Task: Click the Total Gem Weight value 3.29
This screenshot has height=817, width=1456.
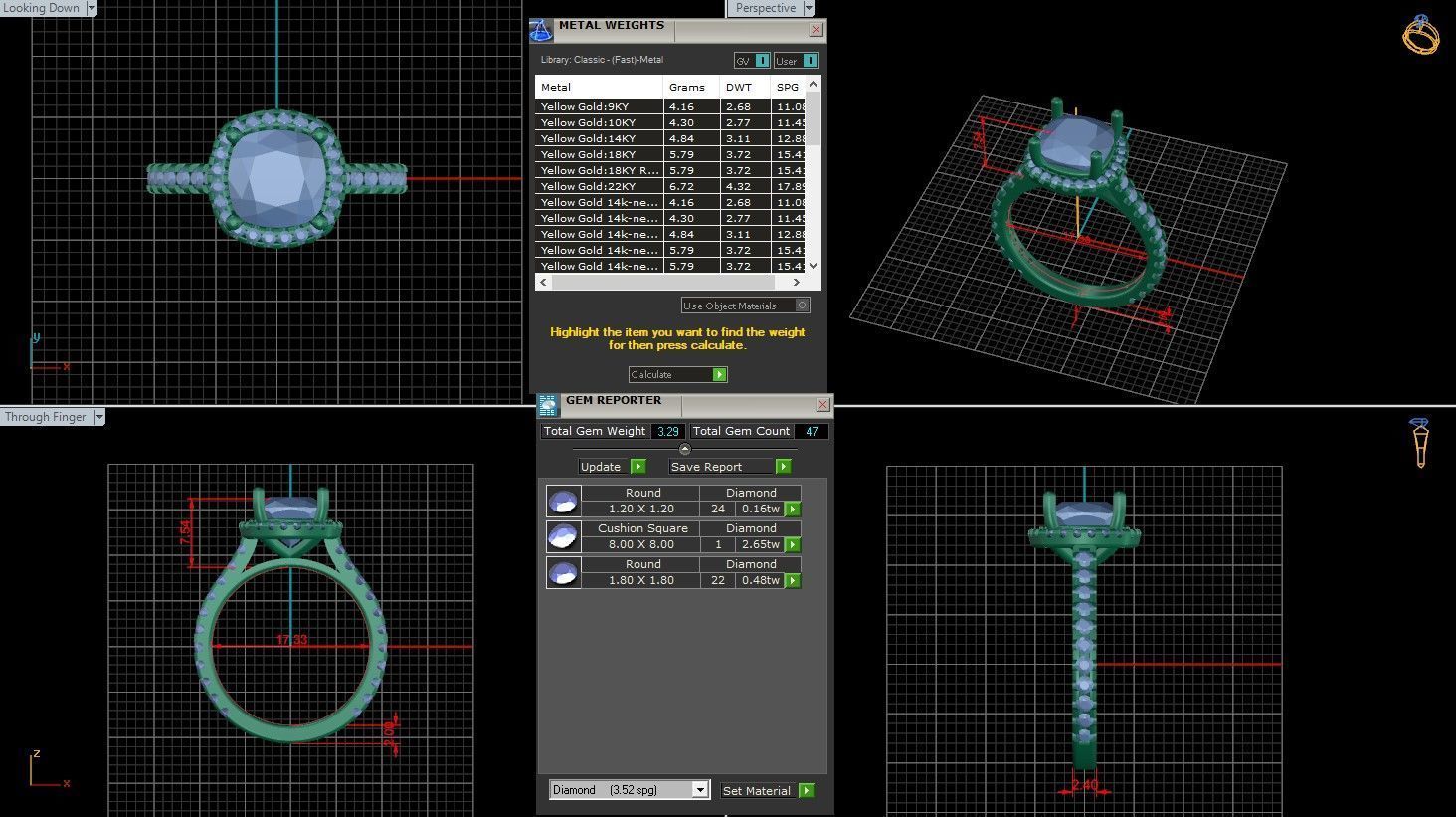Action: (x=668, y=431)
